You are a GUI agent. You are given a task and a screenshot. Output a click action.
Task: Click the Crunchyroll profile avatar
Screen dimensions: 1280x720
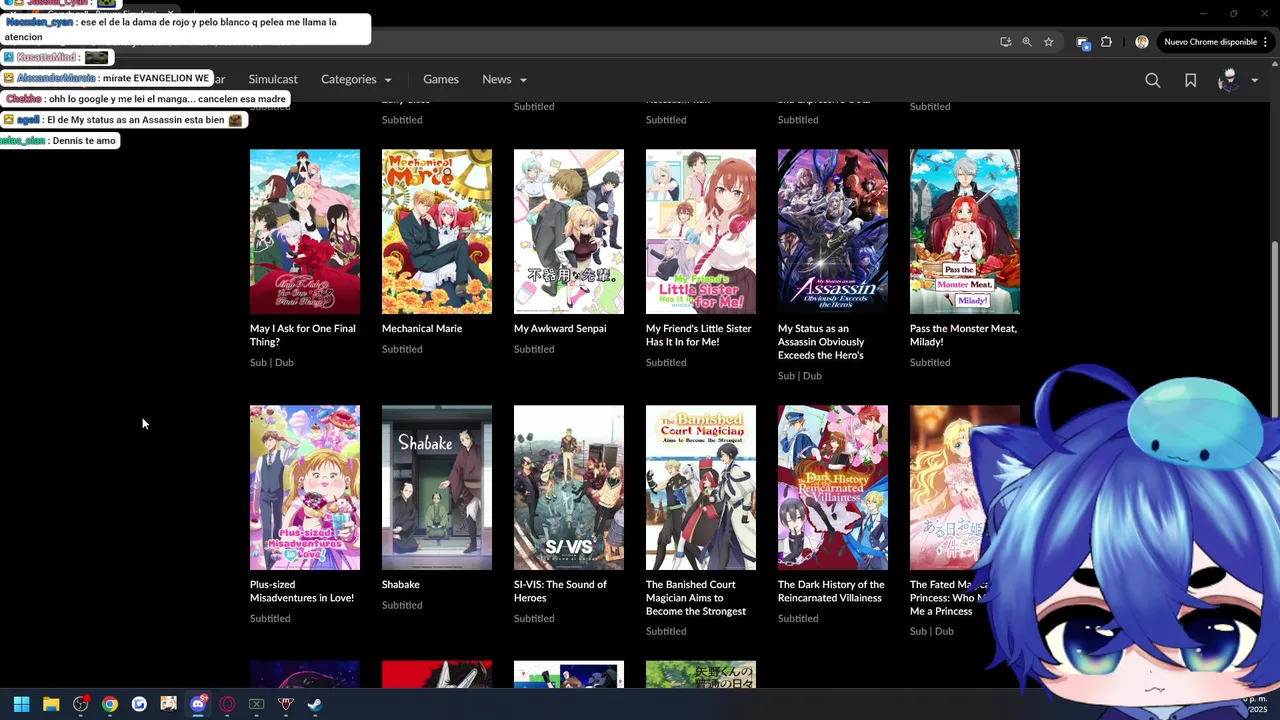[x=1228, y=80]
